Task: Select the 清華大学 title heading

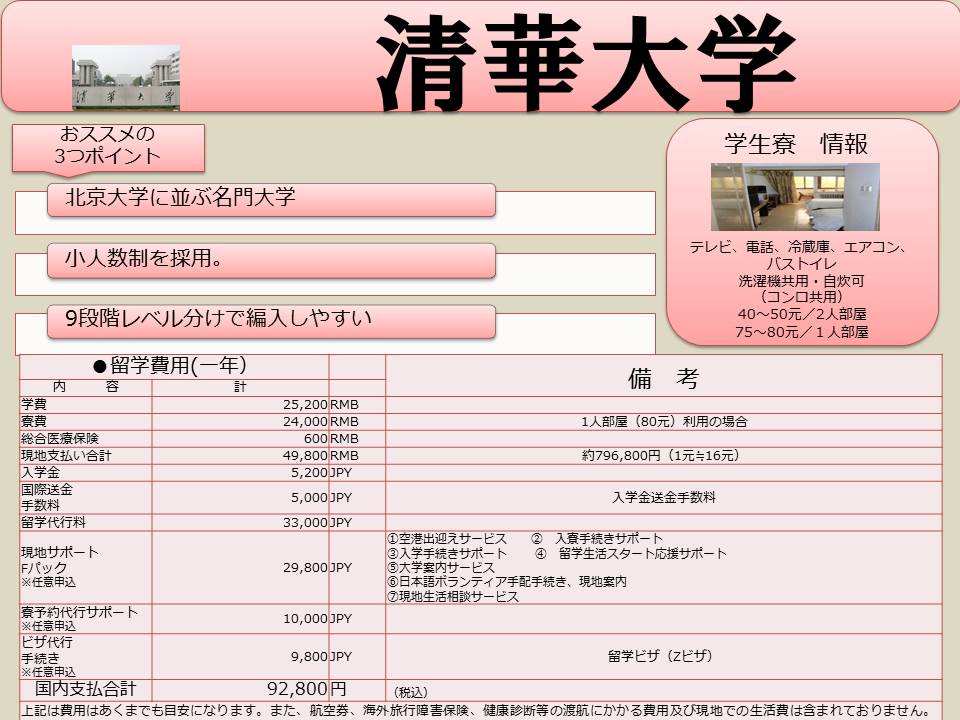Action: tap(586, 62)
